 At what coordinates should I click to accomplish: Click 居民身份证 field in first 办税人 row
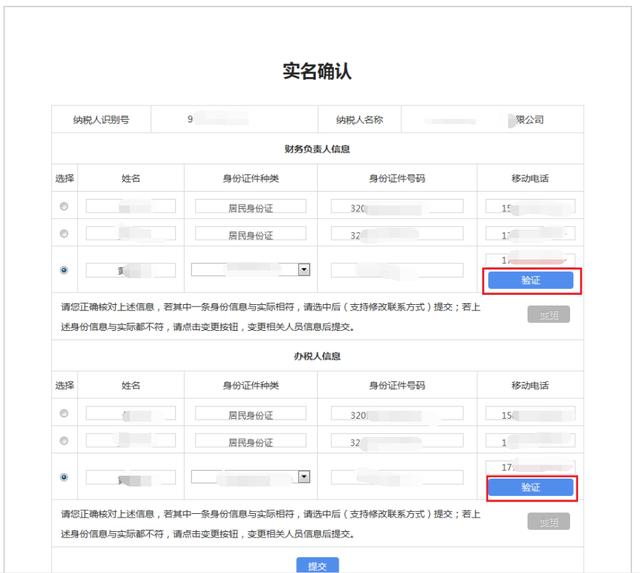(251, 413)
